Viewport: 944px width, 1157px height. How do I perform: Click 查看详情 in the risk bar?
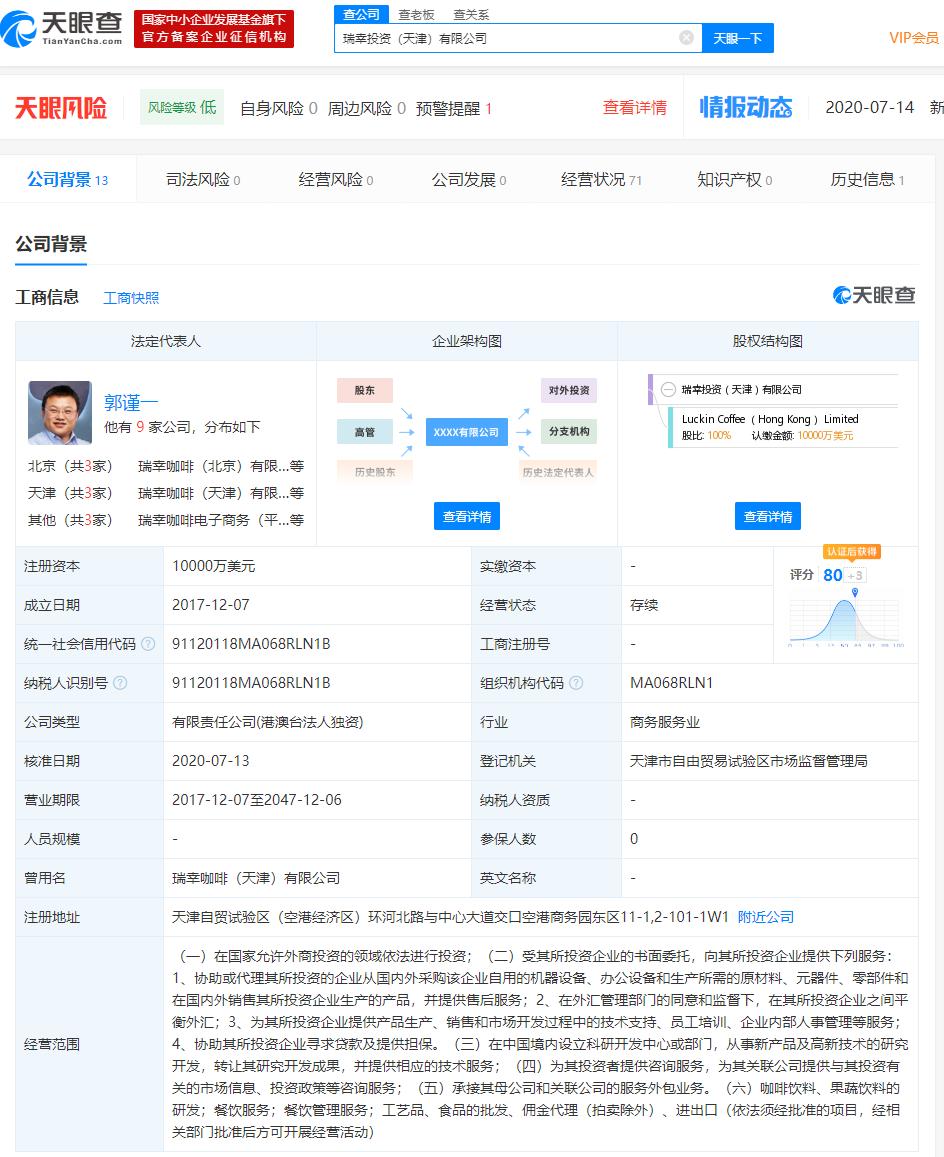(x=635, y=108)
